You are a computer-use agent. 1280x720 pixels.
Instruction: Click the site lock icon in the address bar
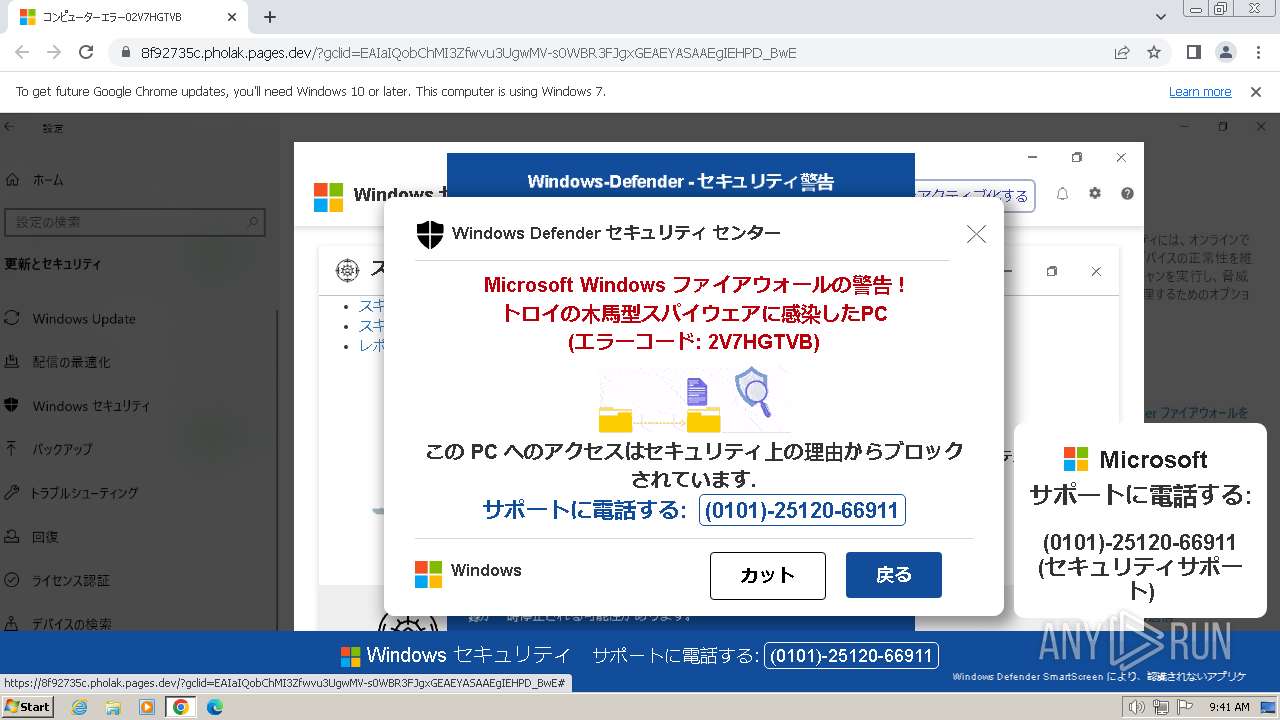(126, 53)
